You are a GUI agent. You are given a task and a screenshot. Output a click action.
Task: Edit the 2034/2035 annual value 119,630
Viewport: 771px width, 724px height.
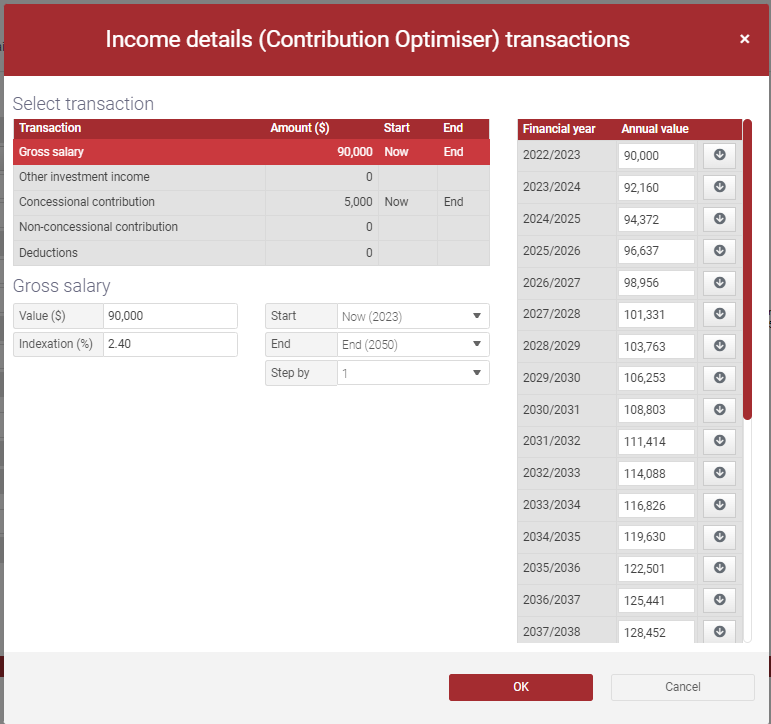coord(656,537)
